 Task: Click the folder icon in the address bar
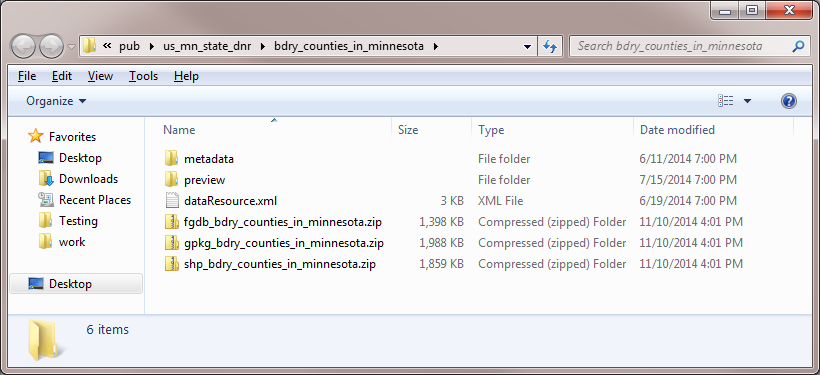[89, 46]
